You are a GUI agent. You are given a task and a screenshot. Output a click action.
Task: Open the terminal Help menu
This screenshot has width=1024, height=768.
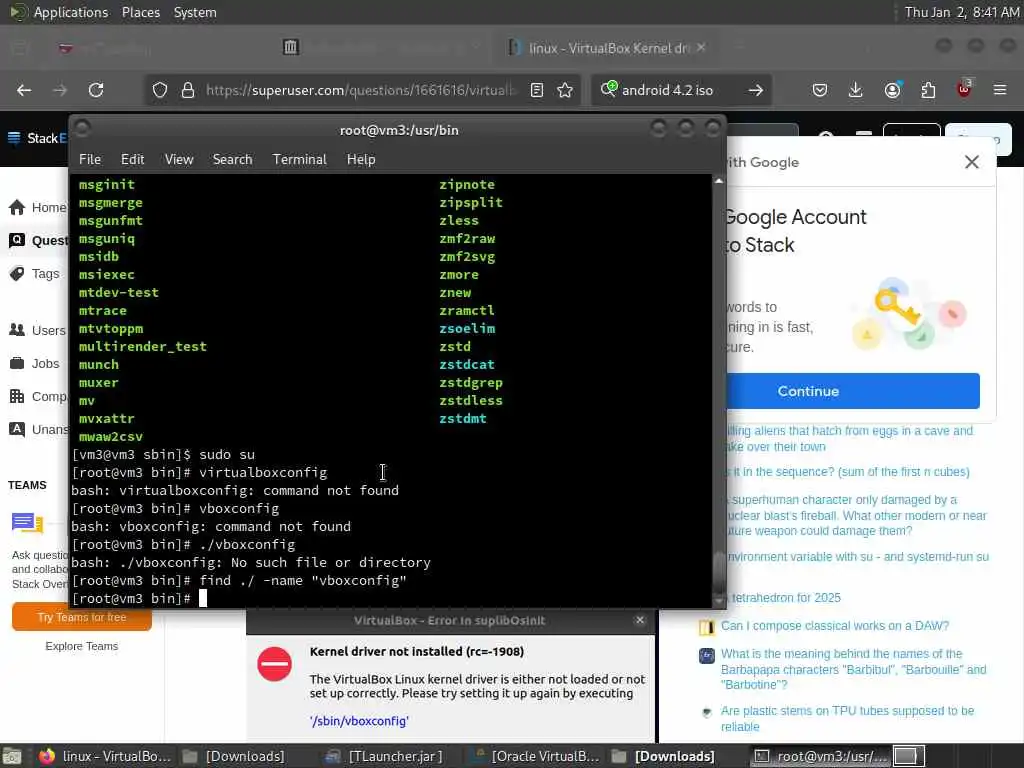click(361, 159)
